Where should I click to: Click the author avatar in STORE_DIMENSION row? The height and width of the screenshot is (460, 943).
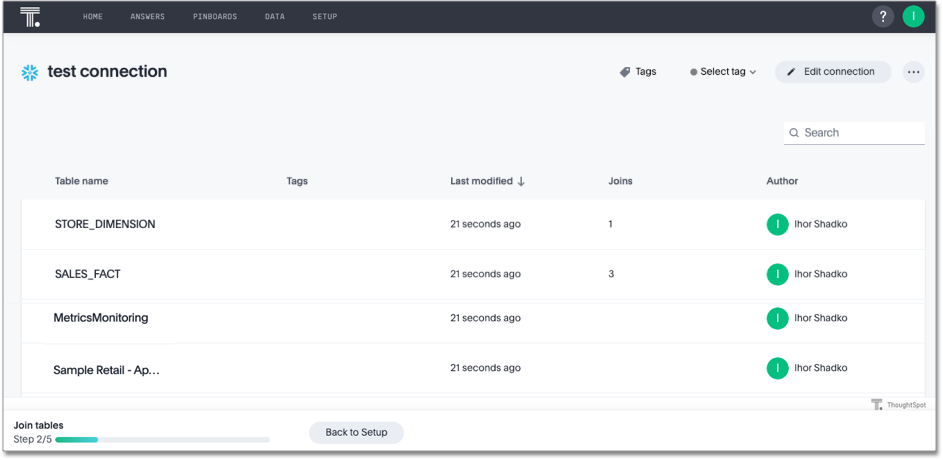777,225
